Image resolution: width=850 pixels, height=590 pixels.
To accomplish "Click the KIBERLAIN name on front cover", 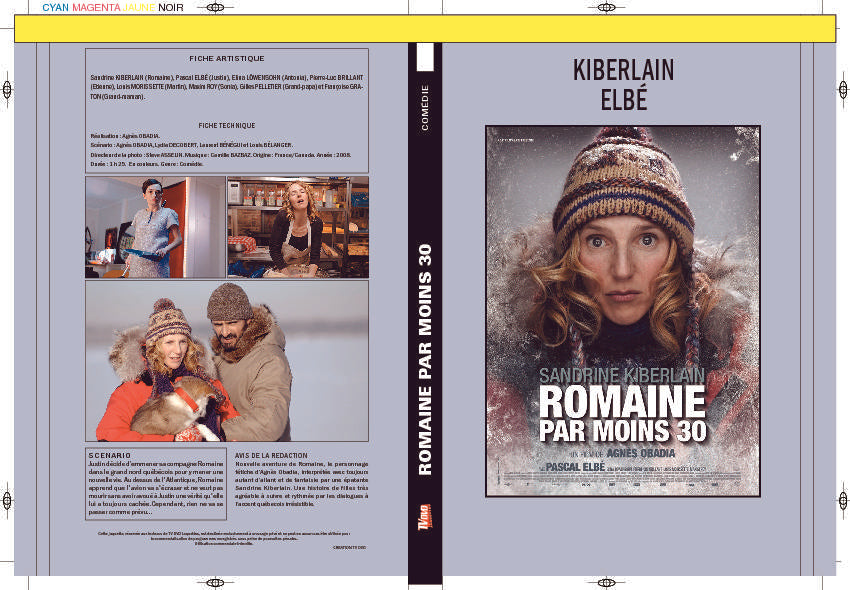I will (623, 70).
